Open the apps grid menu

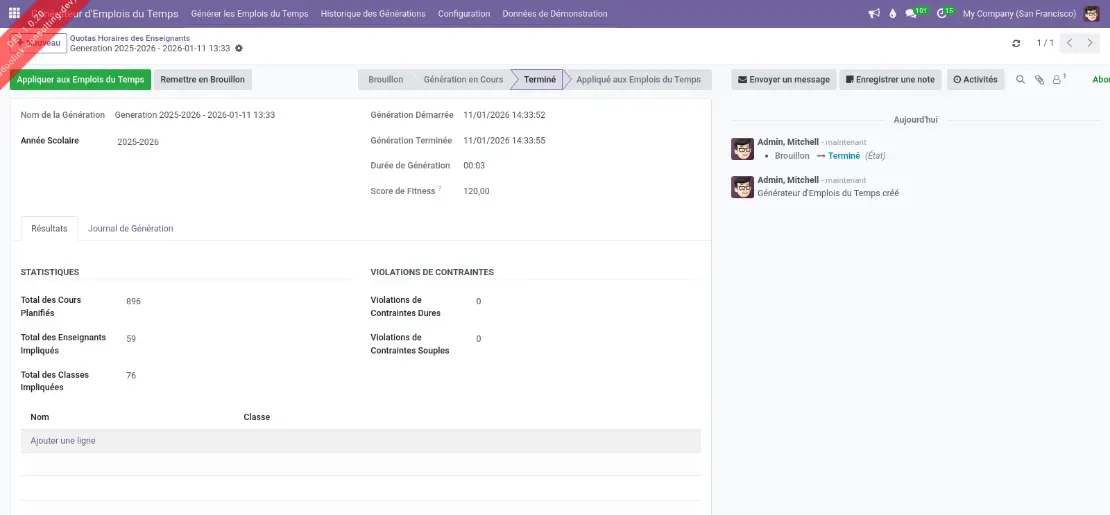coord(14,14)
